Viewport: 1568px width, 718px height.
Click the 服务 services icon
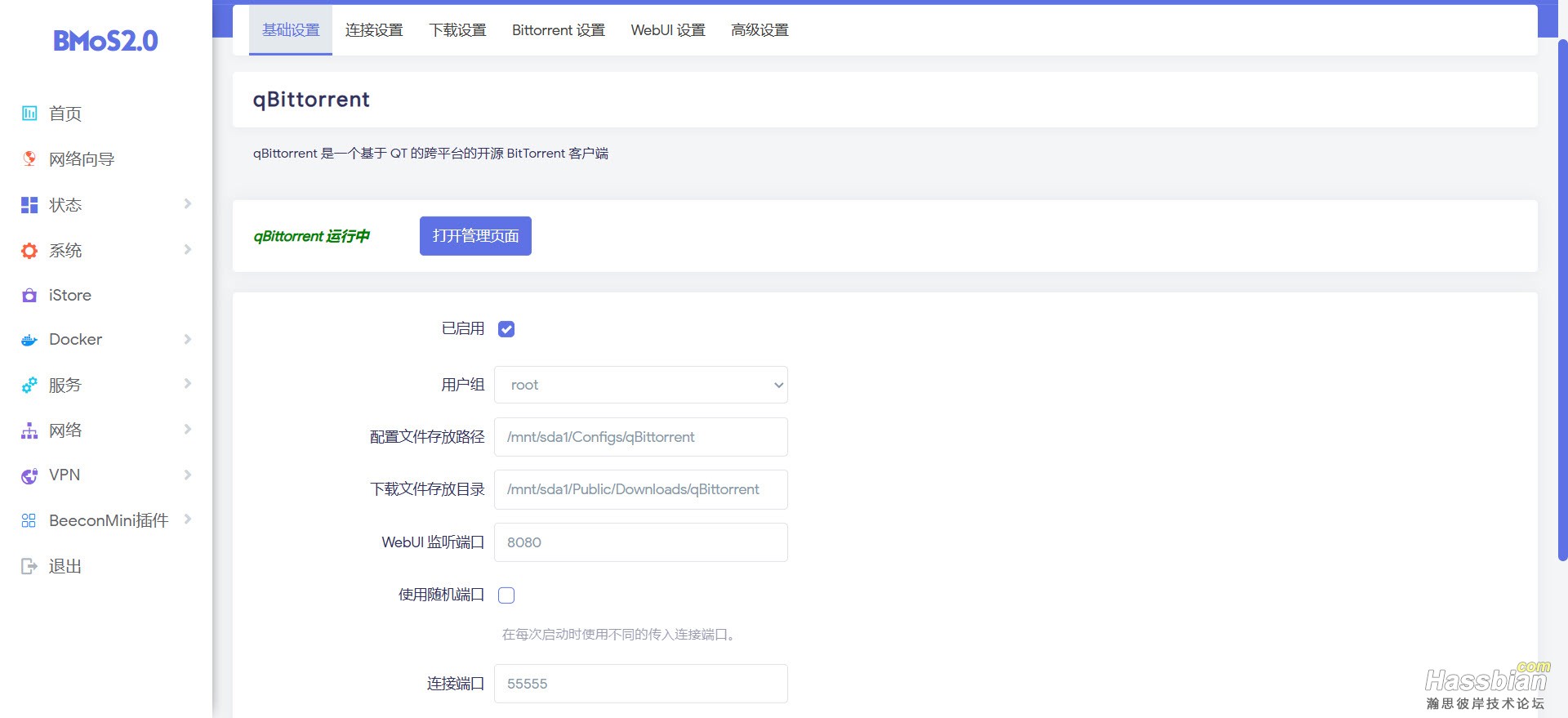pos(29,385)
